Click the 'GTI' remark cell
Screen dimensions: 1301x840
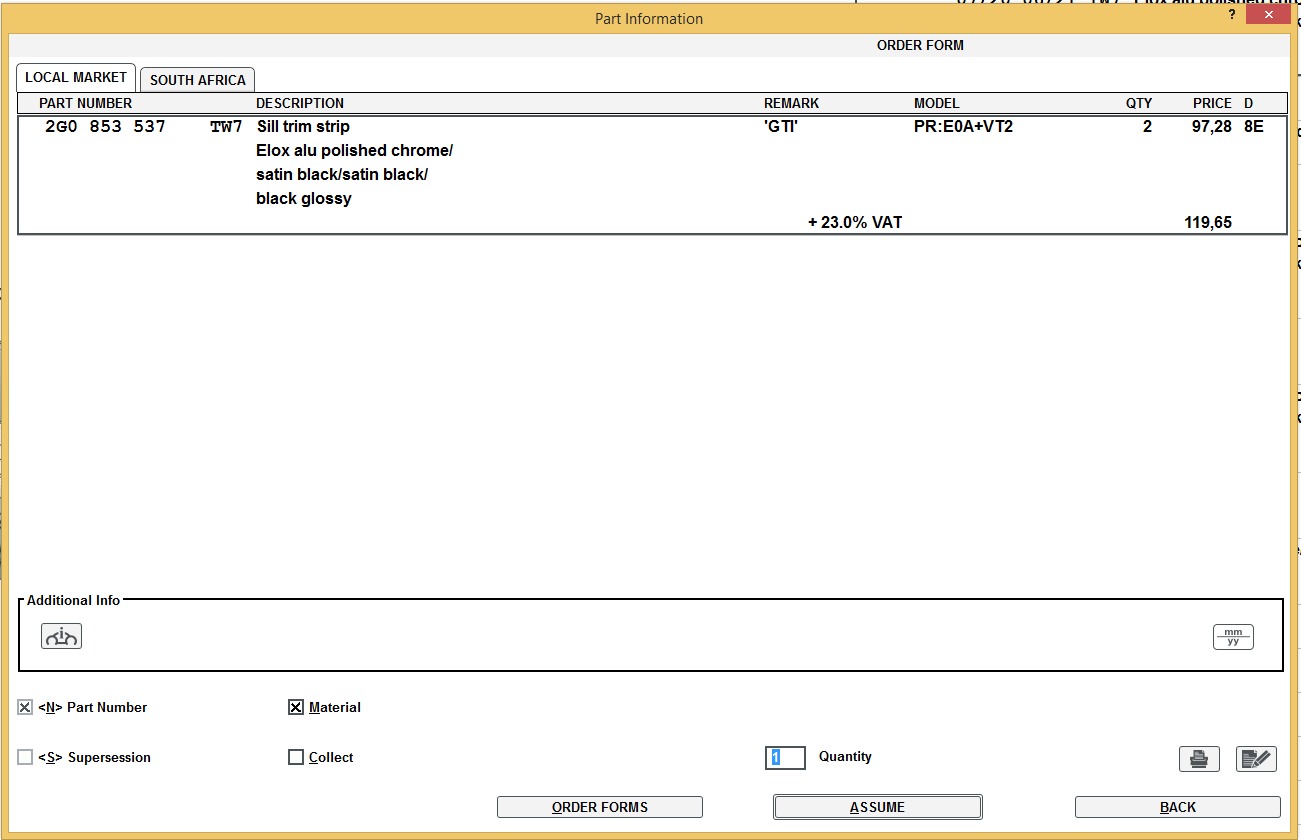pyautogui.click(x=781, y=127)
